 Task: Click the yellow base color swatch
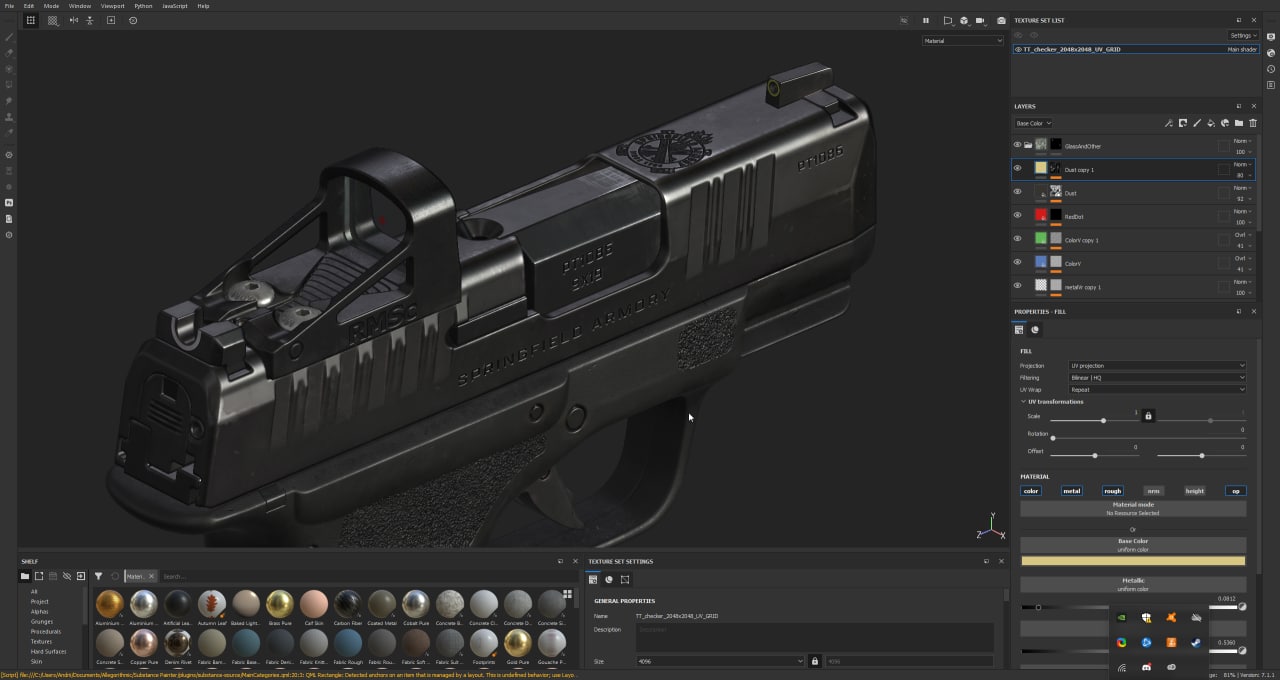[x=1133, y=561]
